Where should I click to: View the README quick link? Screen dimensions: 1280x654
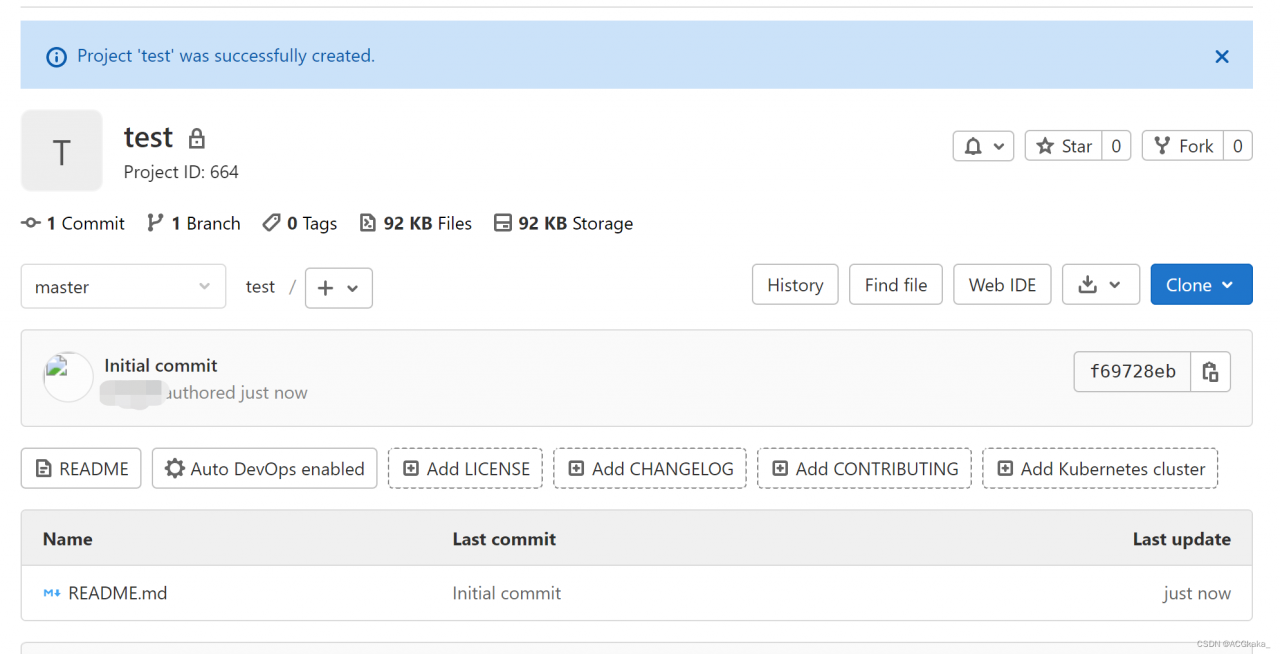pyautogui.click(x=81, y=469)
